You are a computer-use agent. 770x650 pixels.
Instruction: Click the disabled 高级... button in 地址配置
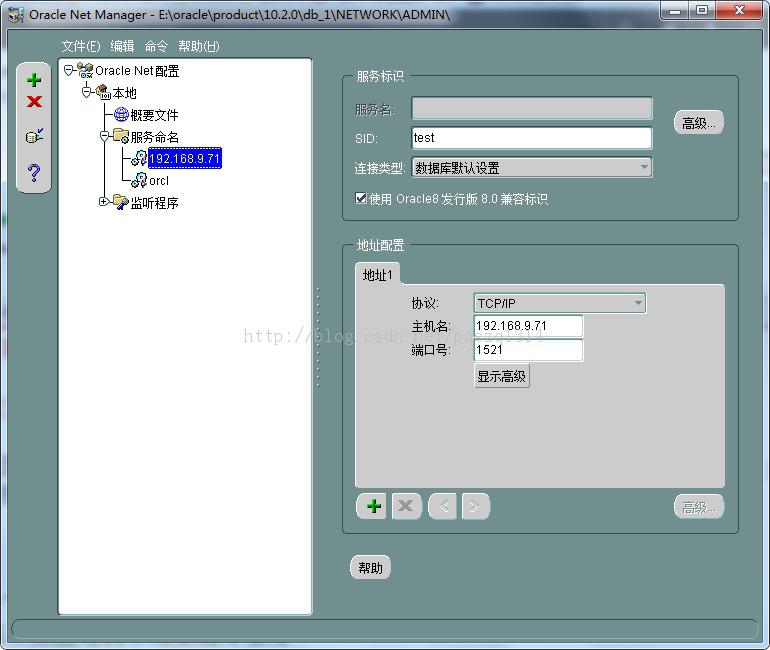(699, 507)
